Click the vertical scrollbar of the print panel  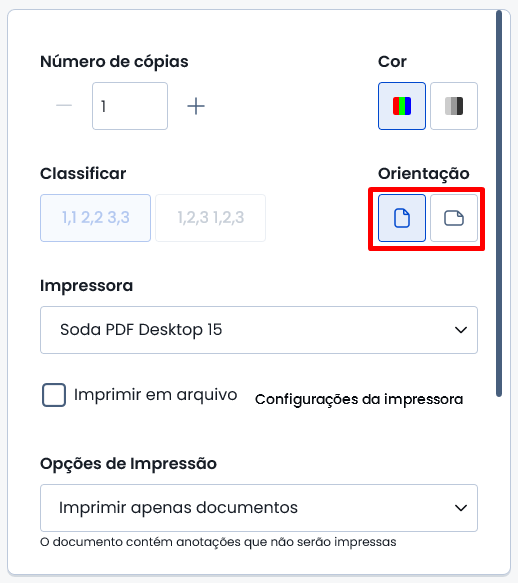click(499, 204)
